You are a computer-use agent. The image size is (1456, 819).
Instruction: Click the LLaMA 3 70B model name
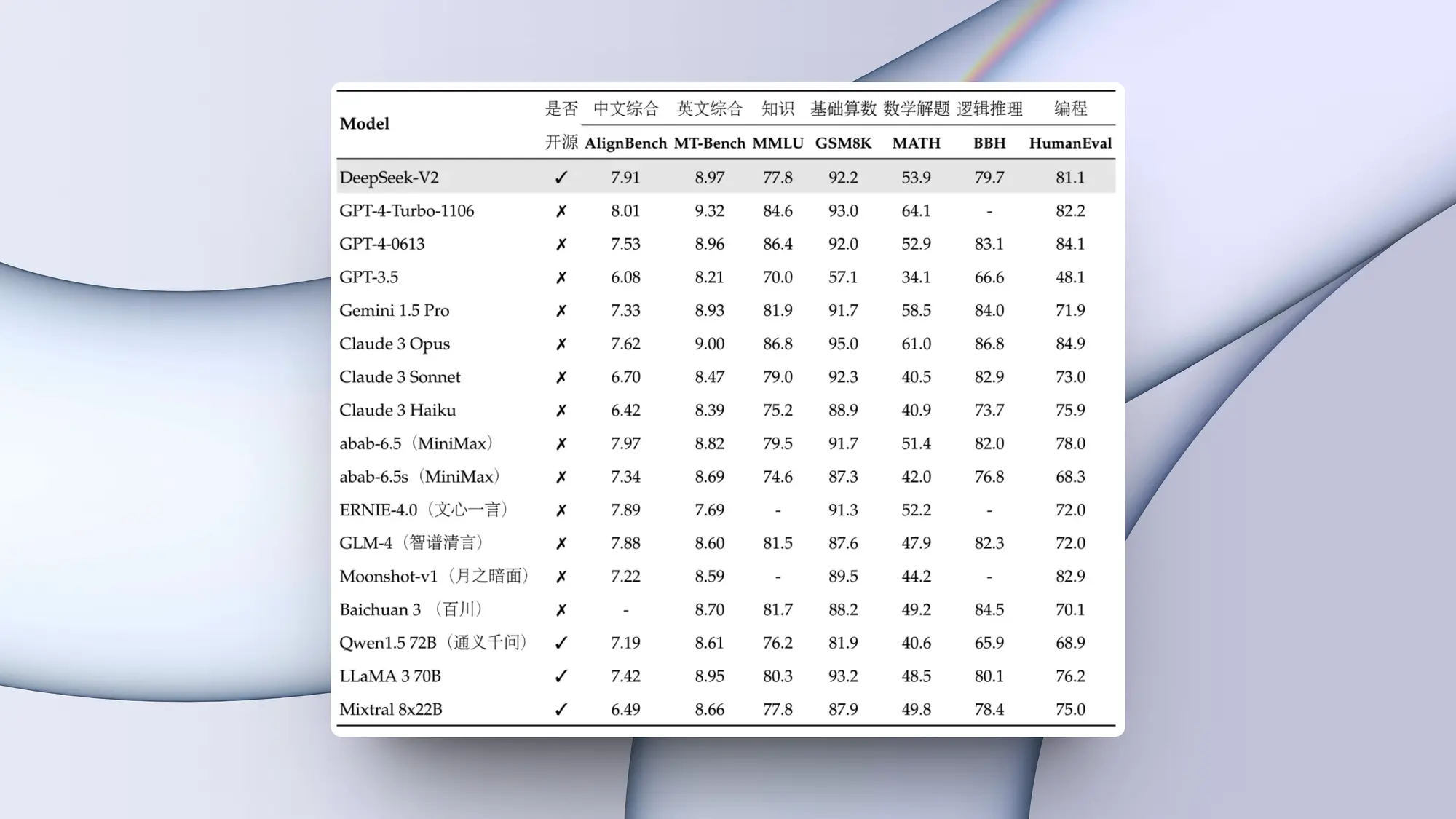(390, 676)
